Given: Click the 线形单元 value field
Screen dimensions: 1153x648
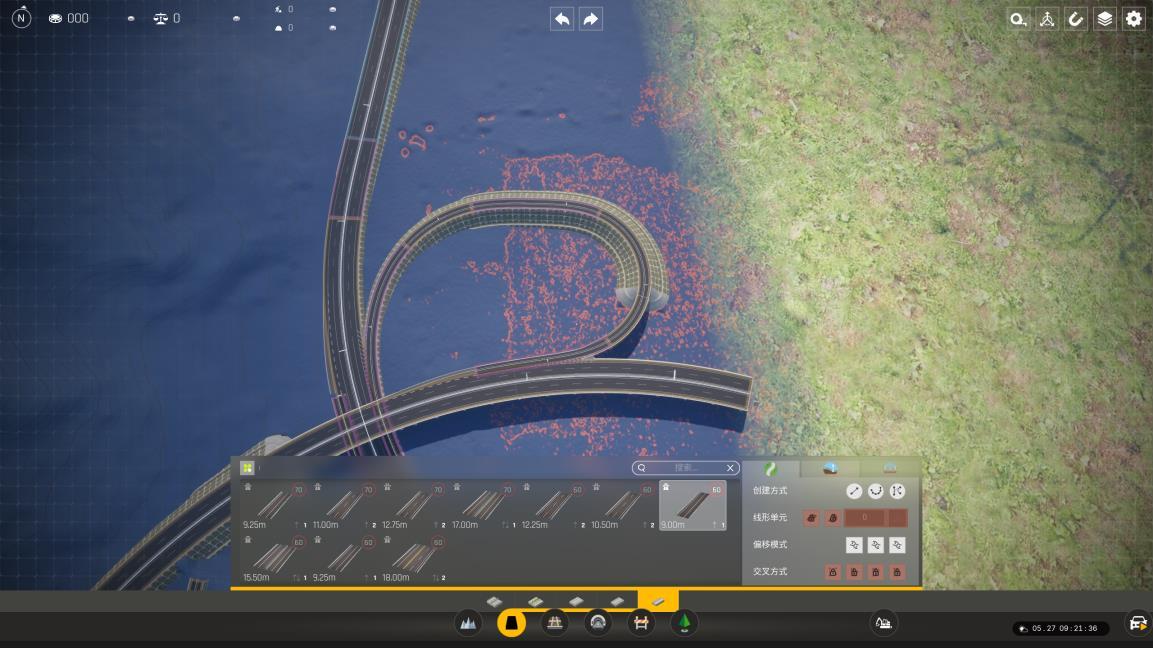Looking at the screenshot, I should (x=865, y=518).
